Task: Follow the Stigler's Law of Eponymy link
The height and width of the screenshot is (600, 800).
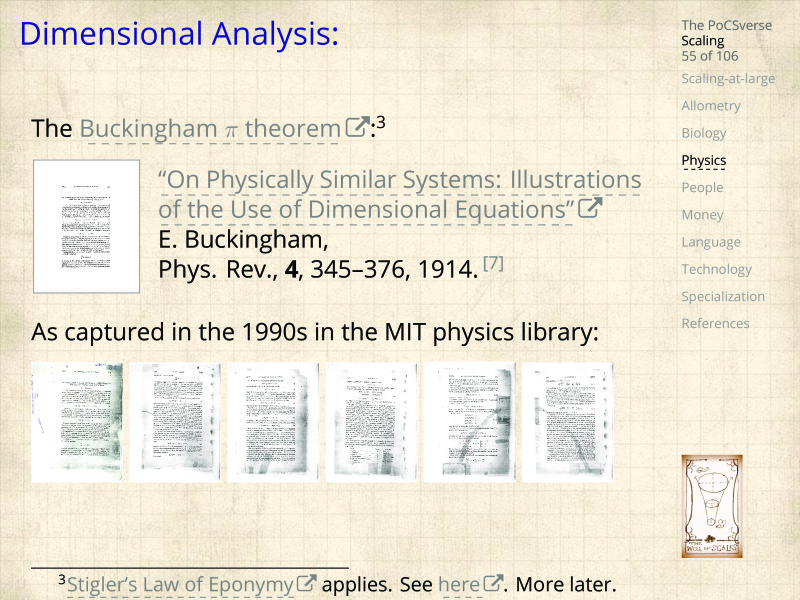Action: [x=180, y=584]
